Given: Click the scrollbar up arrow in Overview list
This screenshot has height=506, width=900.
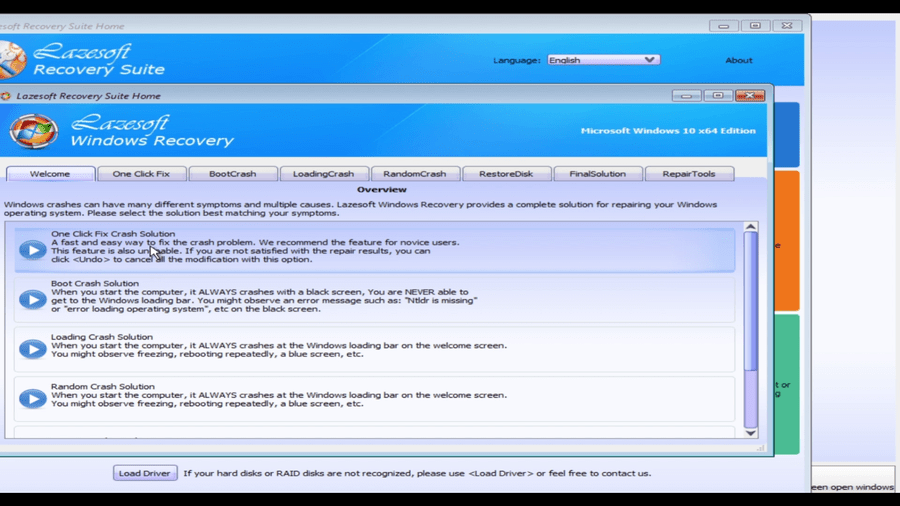Looking at the screenshot, I should pos(750,227).
